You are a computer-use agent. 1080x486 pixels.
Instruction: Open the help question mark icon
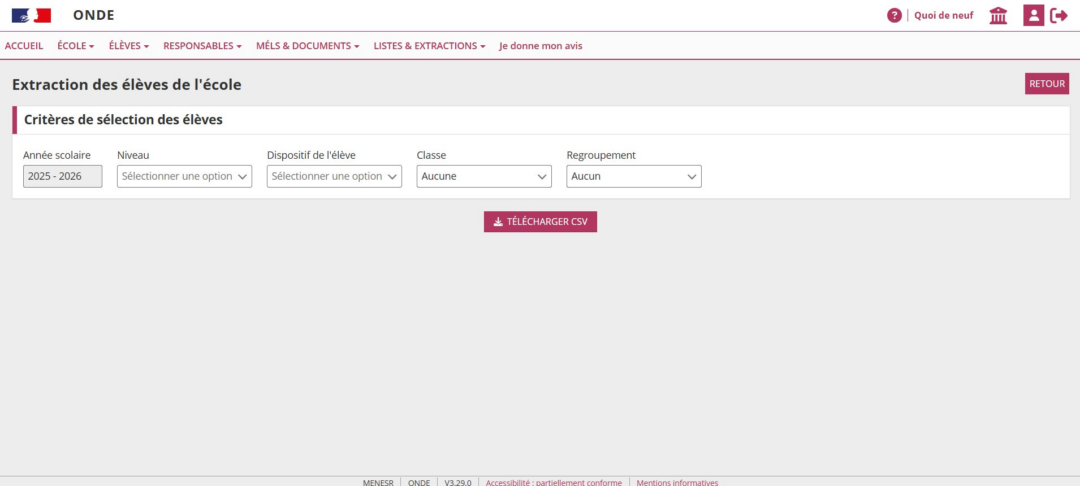click(x=894, y=15)
